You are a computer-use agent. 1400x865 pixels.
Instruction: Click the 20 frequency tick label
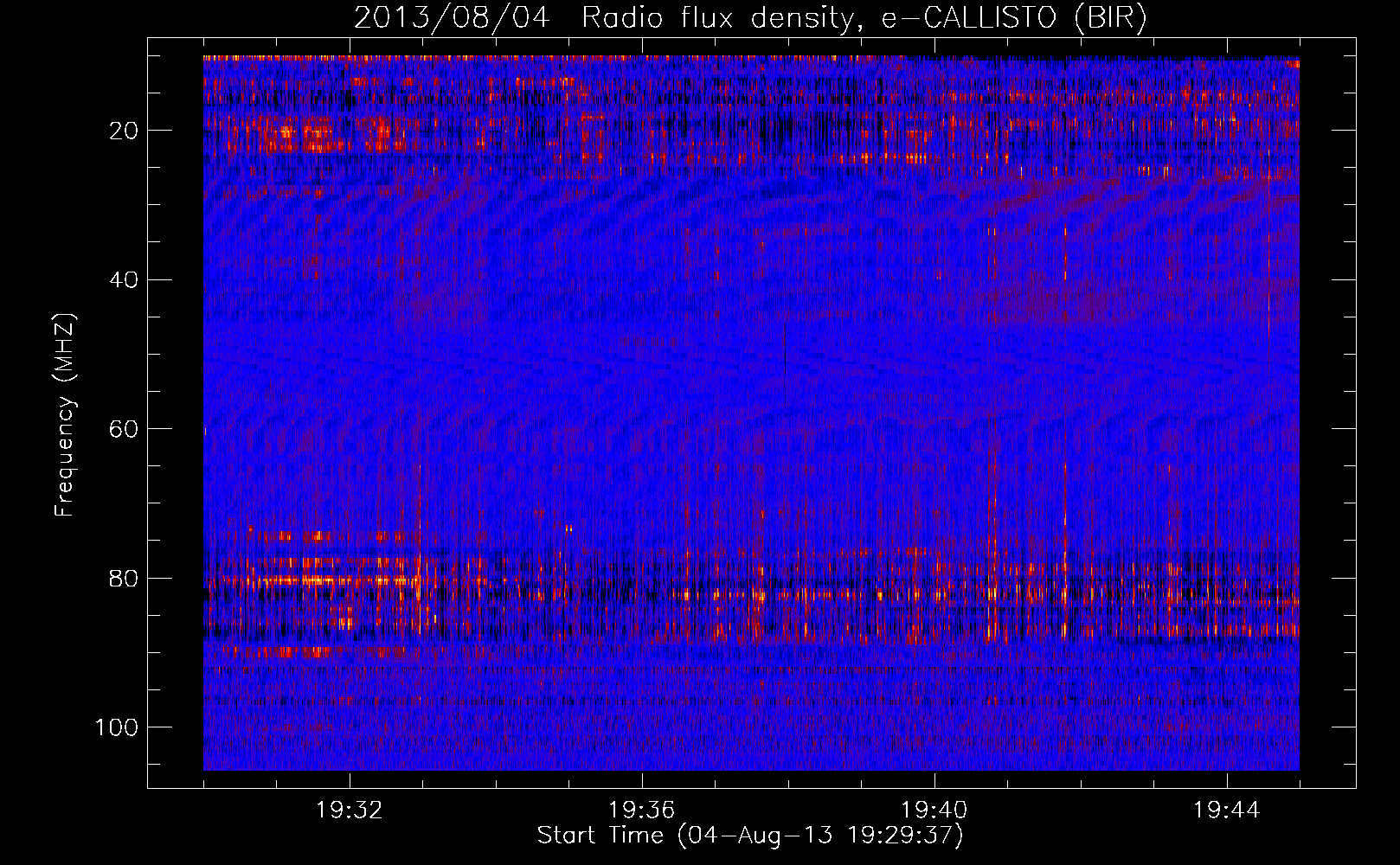[x=125, y=131]
